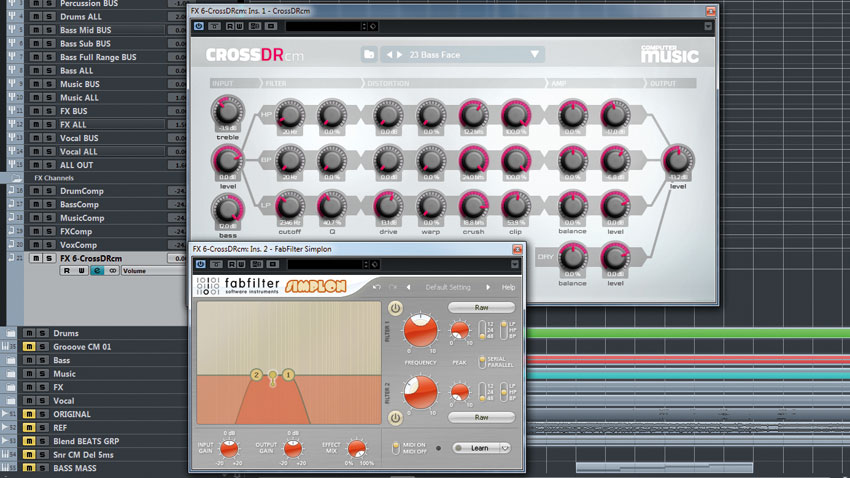Open the Volume automation parameter dropdown
Viewport: 850px width, 478px height.
coord(153,270)
